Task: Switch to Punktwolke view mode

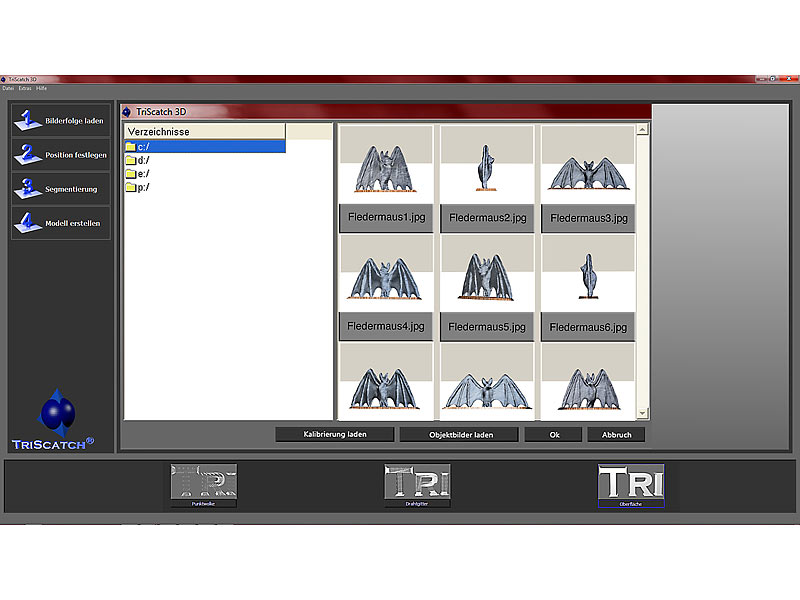Action: pos(203,485)
